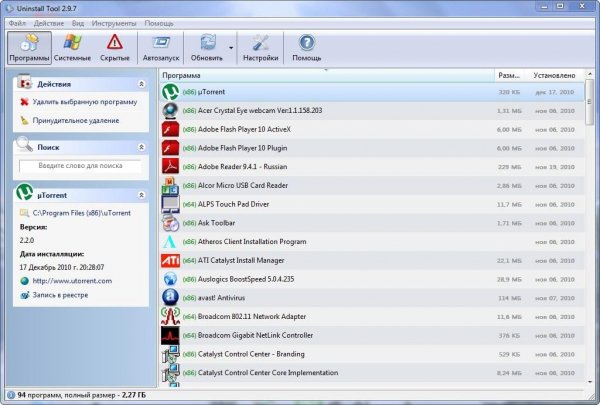Select the Adobe Reader 9.4.1 icon
The height and width of the screenshot is (405, 600).
tap(170, 167)
